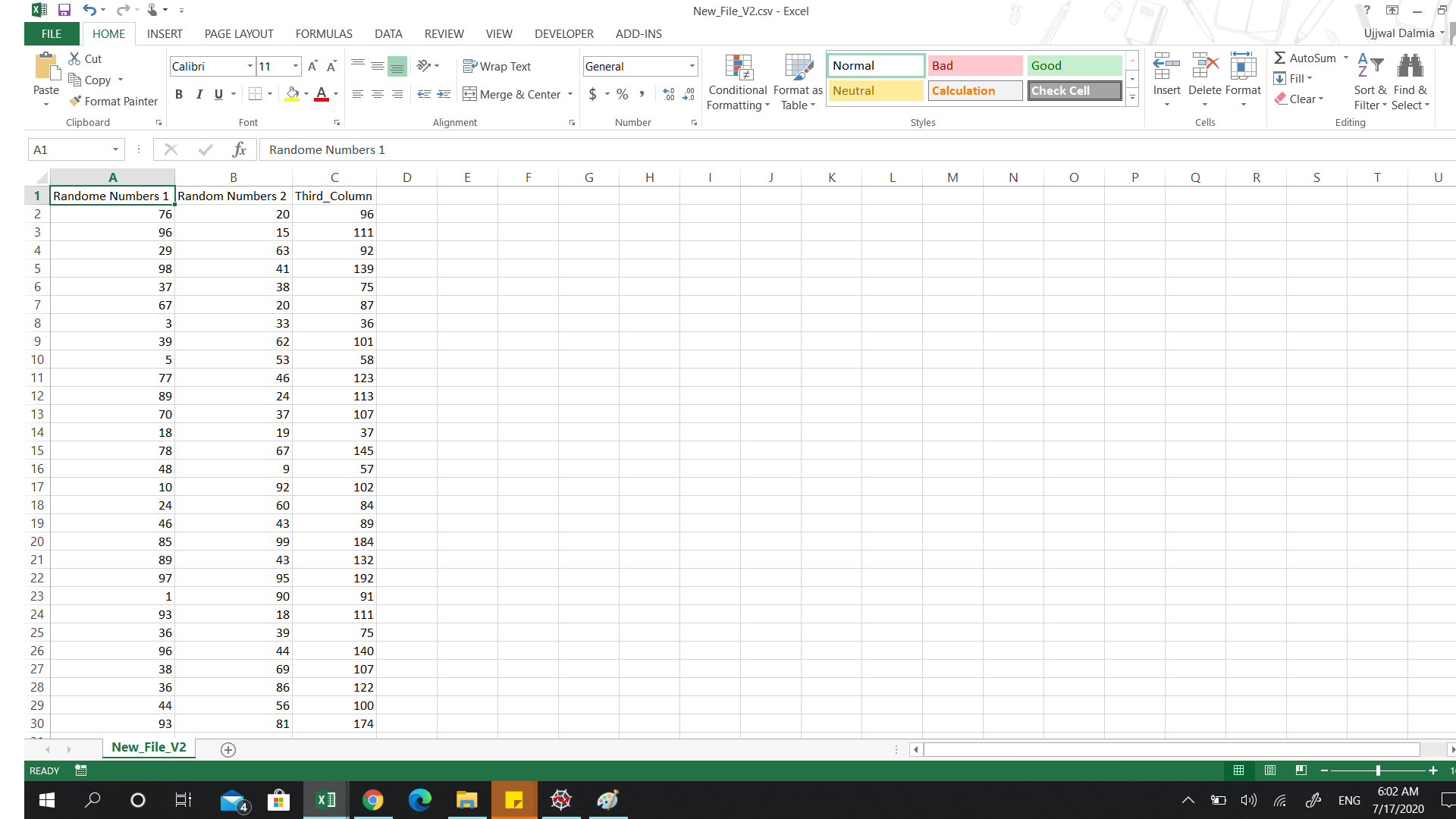Click the Conditional Formatting icon
Image resolution: width=1456 pixels, height=819 pixels.
738,68
